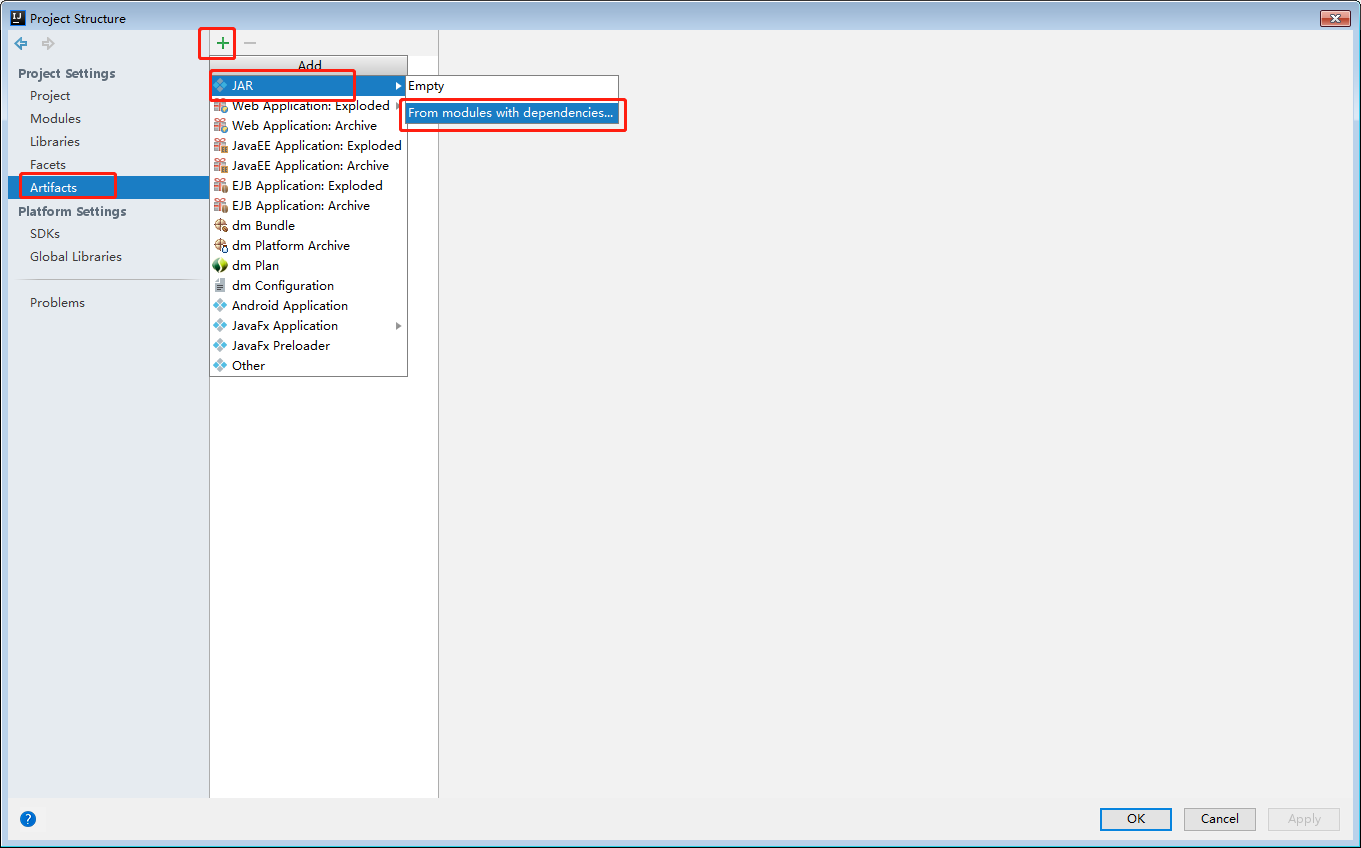Select the dm Plan artifact type

255,265
